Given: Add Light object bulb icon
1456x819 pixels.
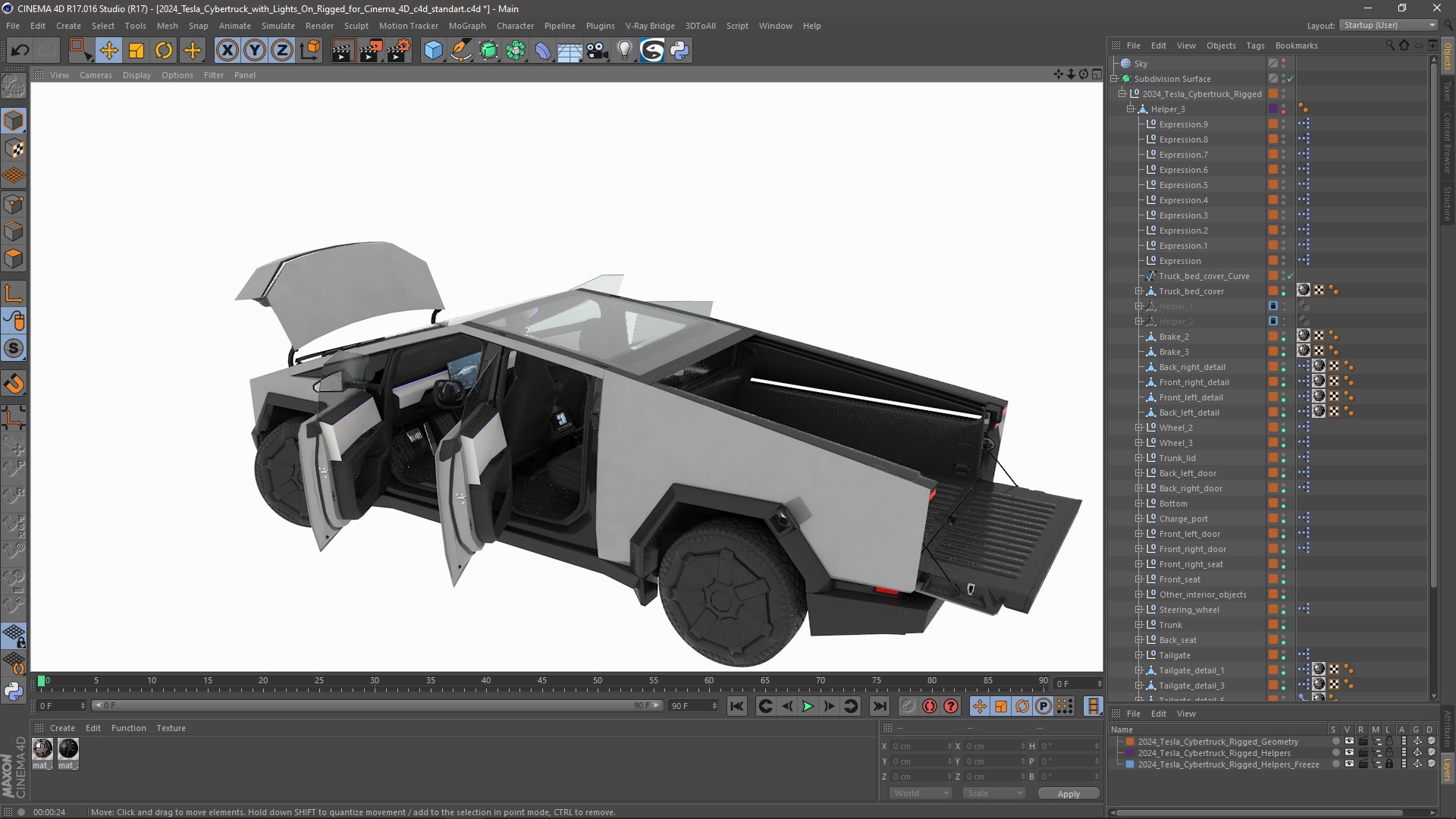Looking at the screenshot, I should click(624, 51).
